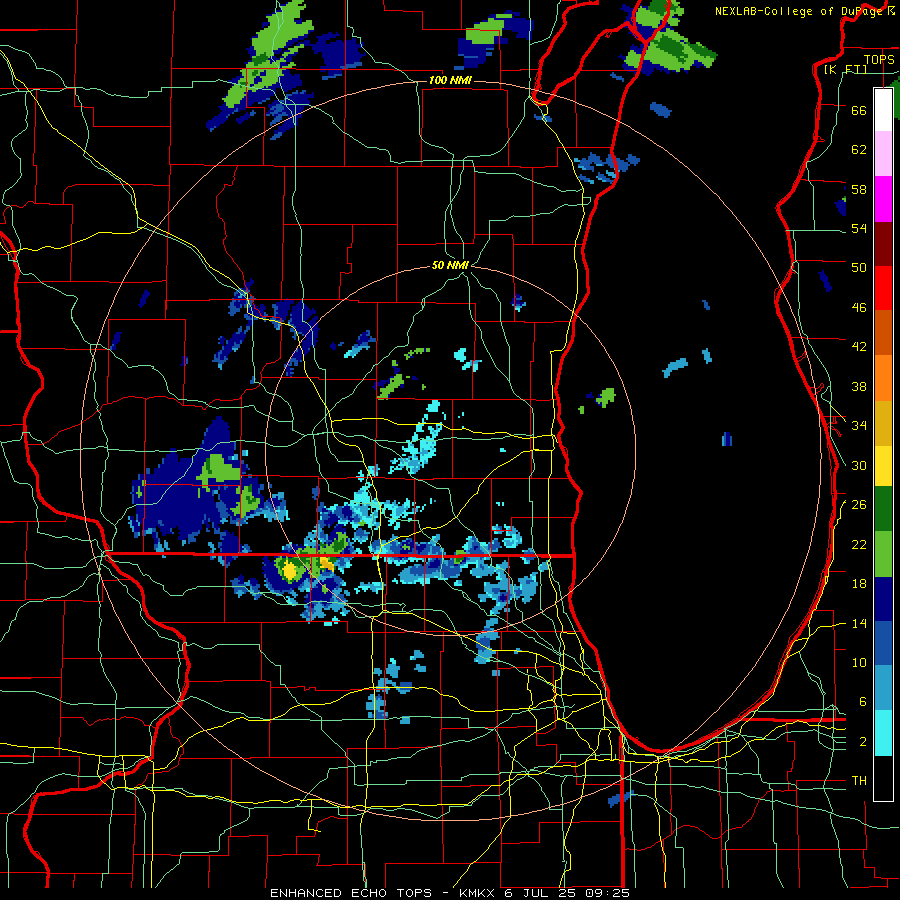Click the "14" value on the legend
This screenshot has height=900, width=900.
point(859,623)
